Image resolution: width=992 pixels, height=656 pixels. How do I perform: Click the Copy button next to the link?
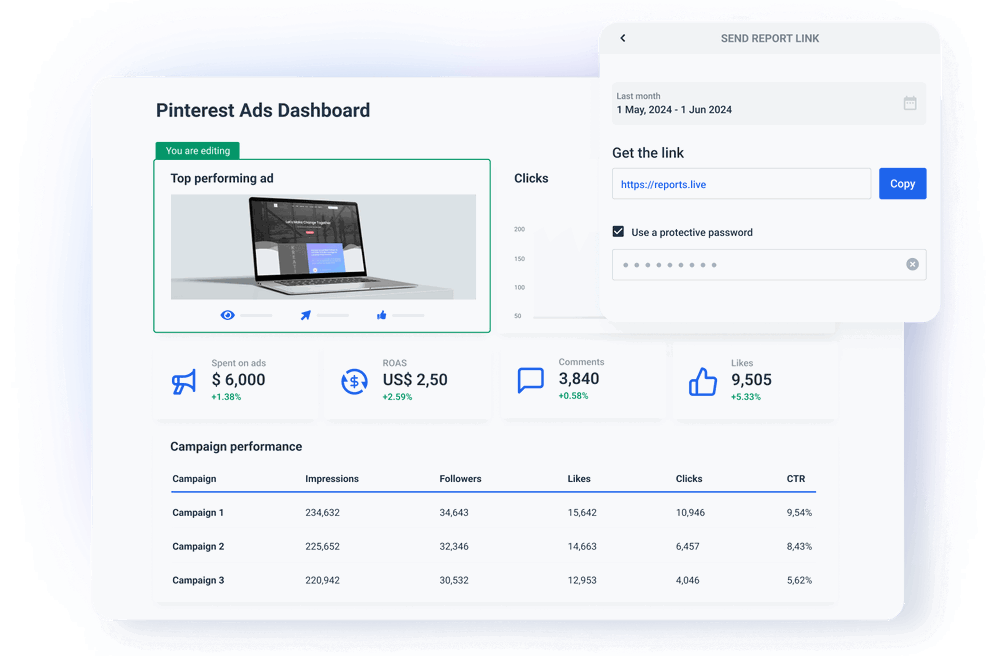[x=902, y=183]
